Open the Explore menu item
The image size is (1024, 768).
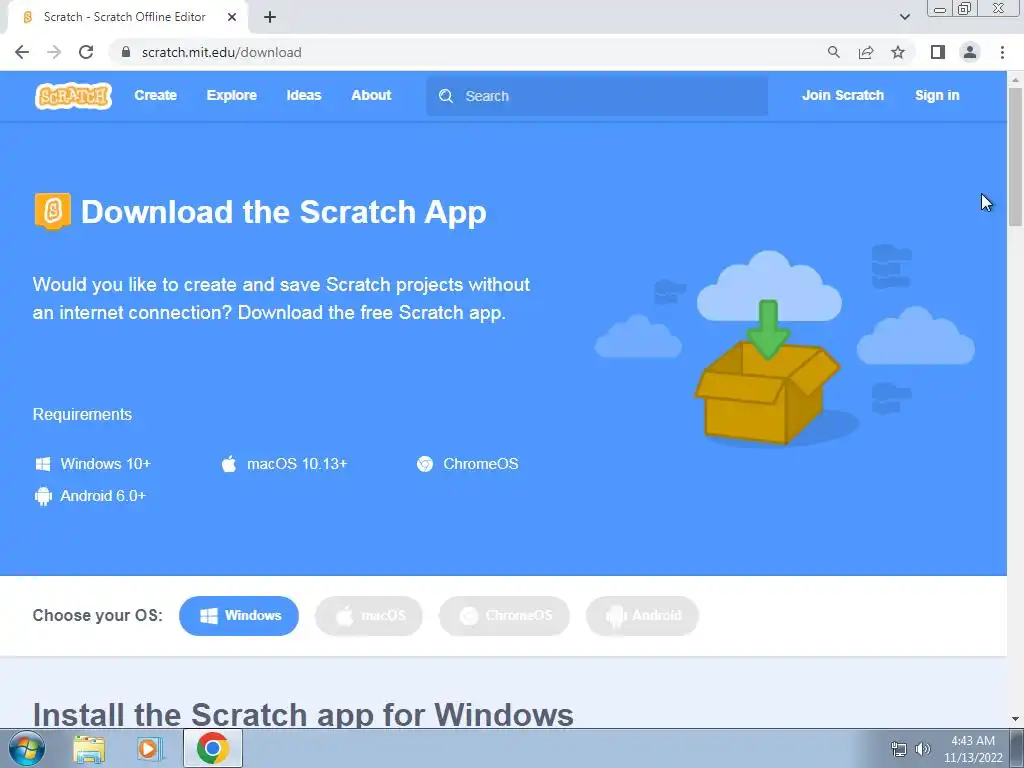click(232, 95)
